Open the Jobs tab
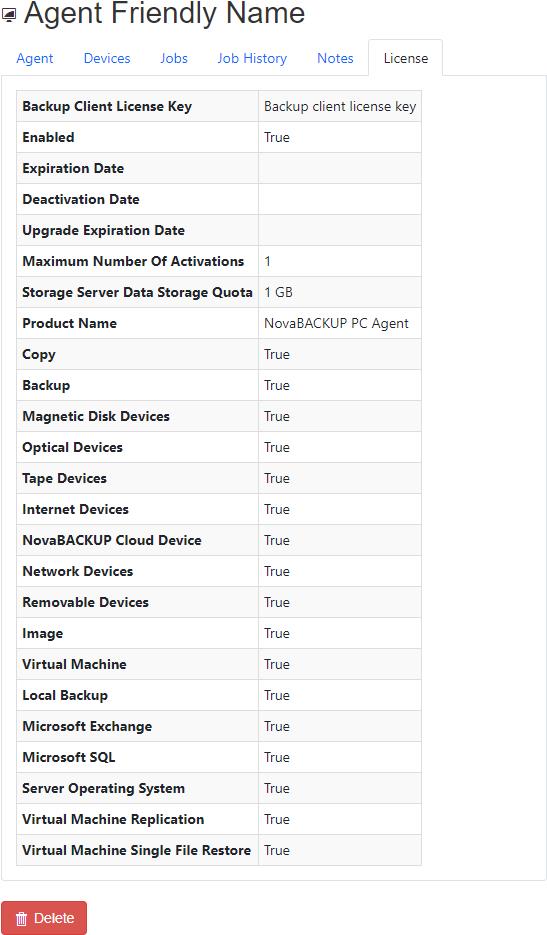Image resolution: width=547 pixels, height=935 pixels. tap(174, 58)
